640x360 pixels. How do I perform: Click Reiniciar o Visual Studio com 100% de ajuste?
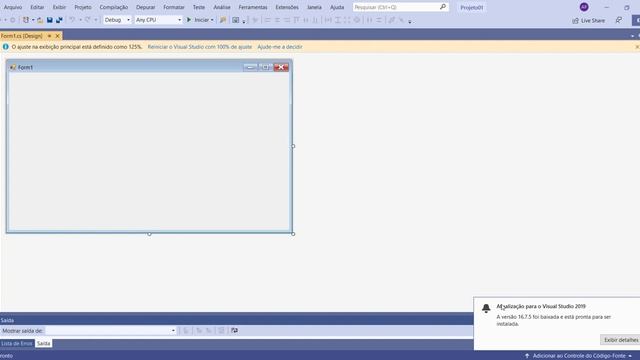point(200,47)
